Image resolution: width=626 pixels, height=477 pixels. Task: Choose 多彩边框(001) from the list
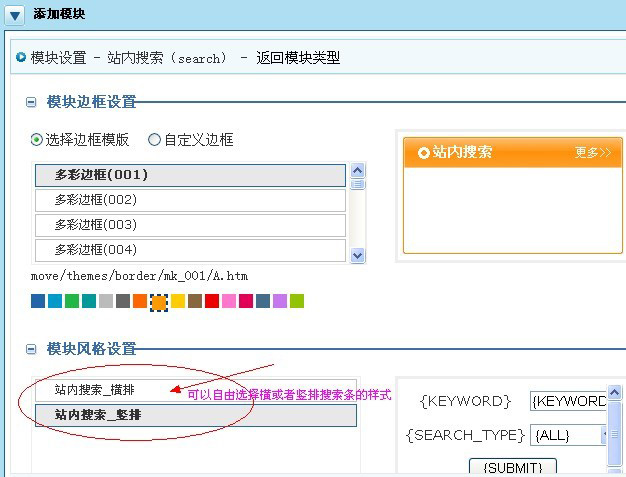pos(190,175)
